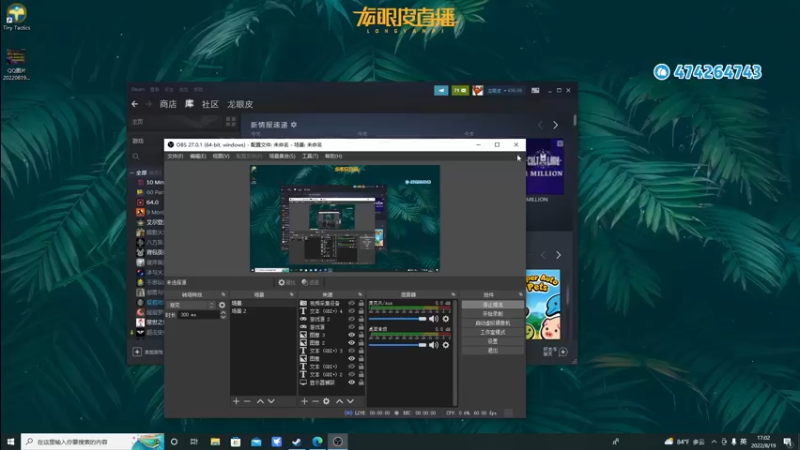Hide the 图像 3 source
This screenshot has width=800, height=450.
tap(352, 335)
